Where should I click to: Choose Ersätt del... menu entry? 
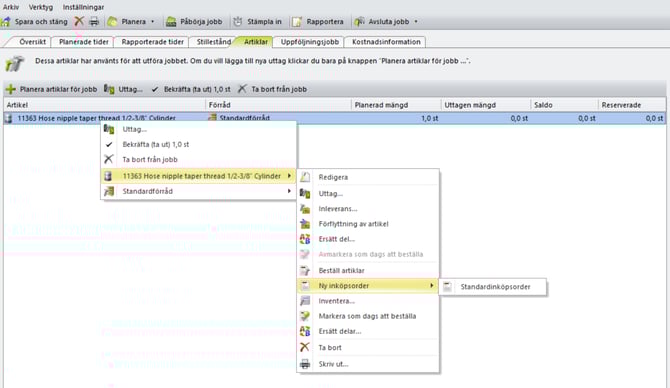click(x=368, y=239)
